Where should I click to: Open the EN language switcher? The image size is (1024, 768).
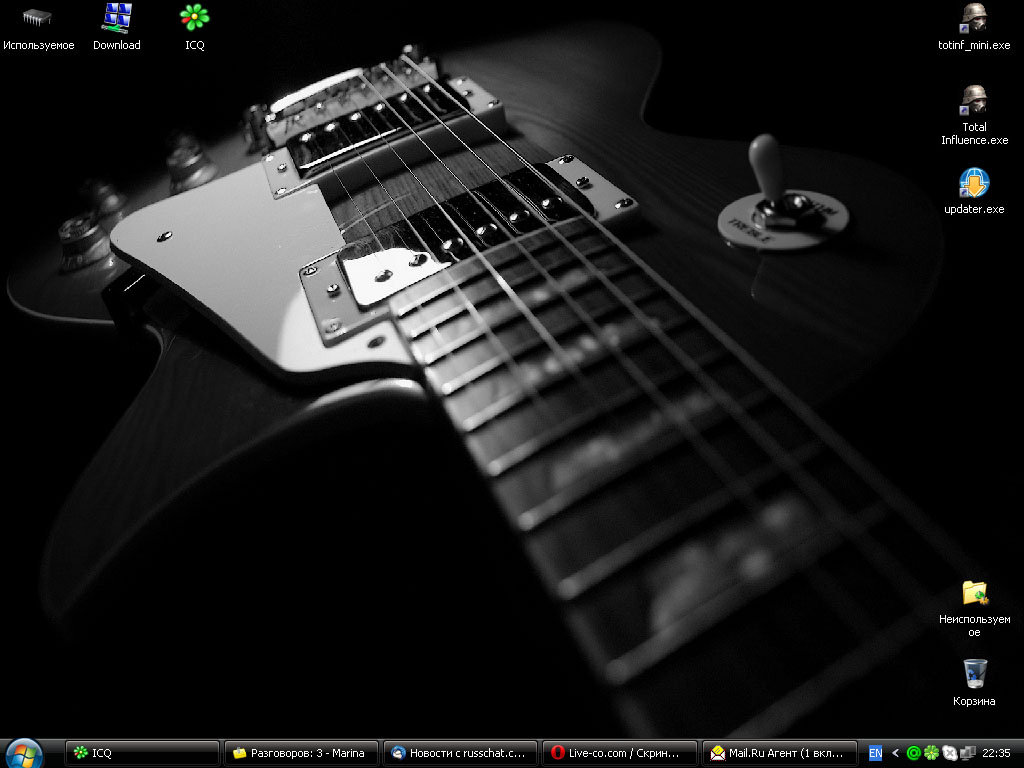(876, 753)
